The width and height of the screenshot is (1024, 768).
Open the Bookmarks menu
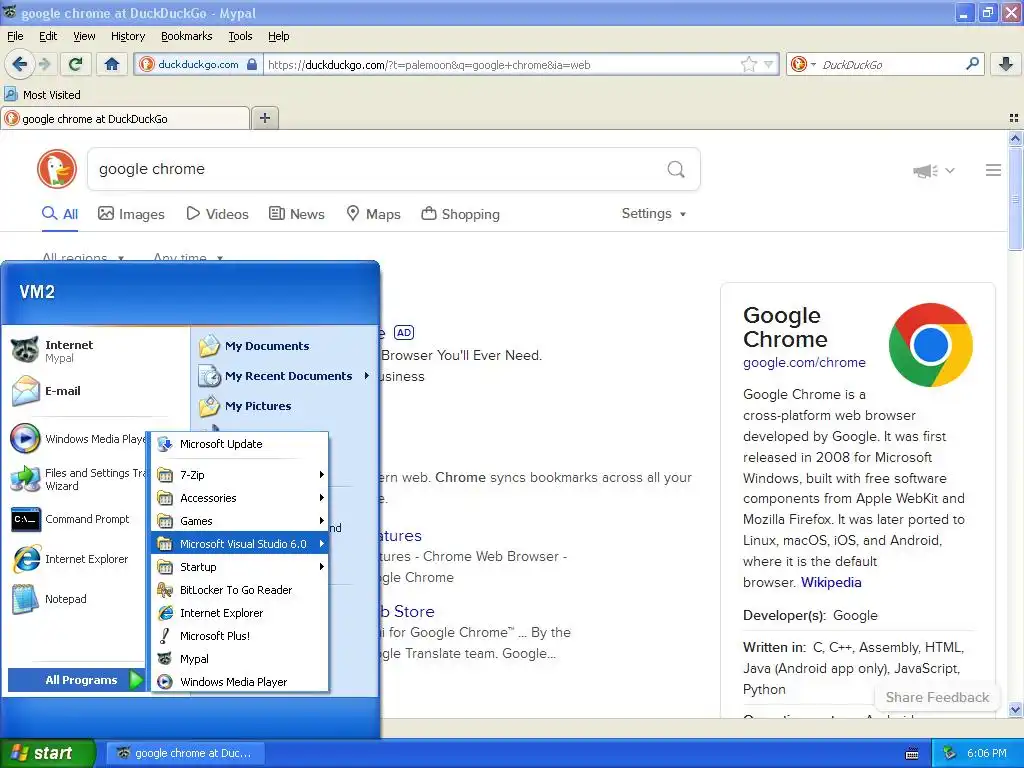coord(187,36)
